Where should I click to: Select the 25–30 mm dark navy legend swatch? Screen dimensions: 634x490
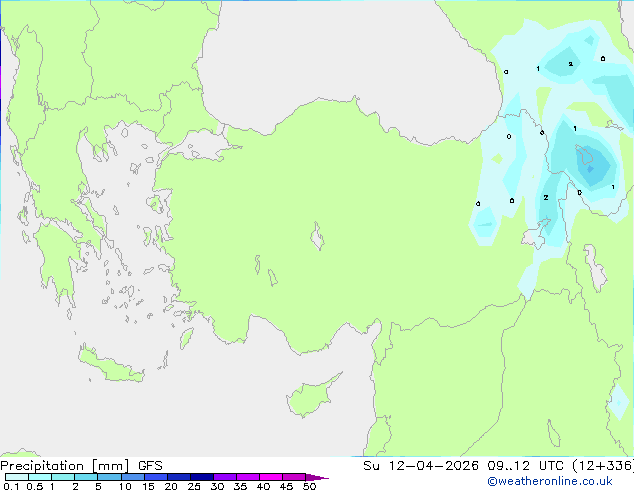(202, 477)
